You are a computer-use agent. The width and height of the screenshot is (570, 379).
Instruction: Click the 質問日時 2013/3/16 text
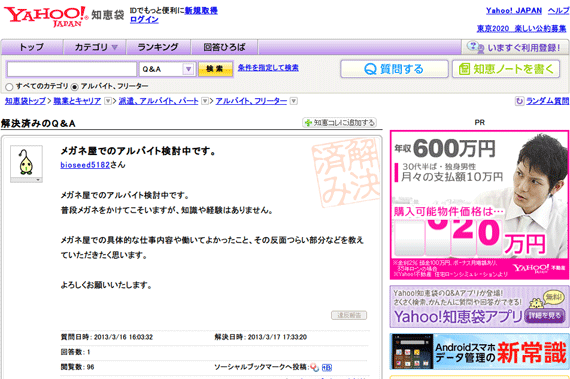click(x=107, y=337)
